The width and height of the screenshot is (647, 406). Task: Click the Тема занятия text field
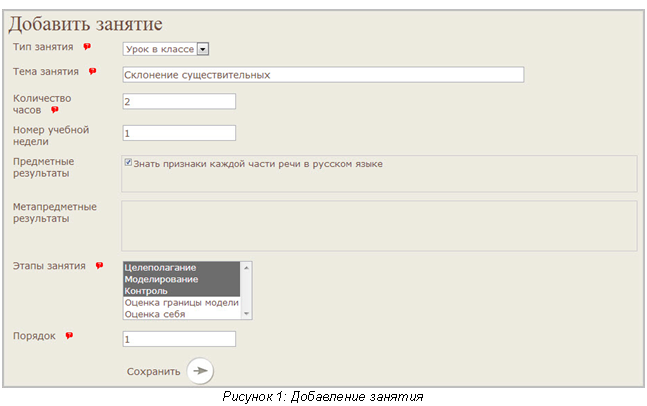[323, 75]
